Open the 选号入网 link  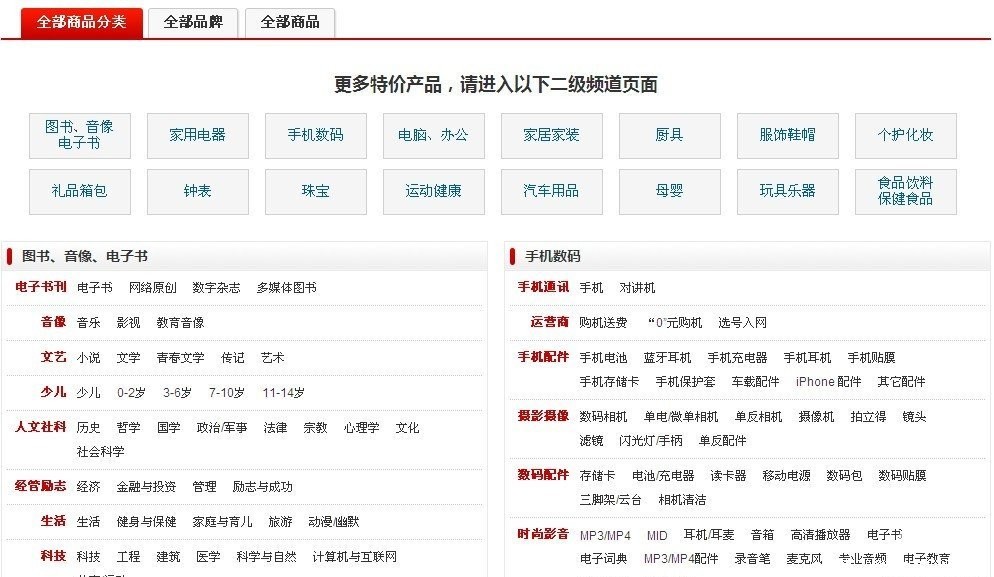click(742, 323)
